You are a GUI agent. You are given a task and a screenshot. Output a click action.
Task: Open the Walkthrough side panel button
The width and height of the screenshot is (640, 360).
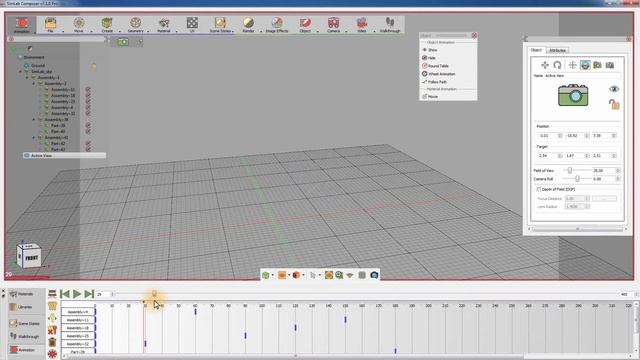pyautogui.click(x=24, y=336)
